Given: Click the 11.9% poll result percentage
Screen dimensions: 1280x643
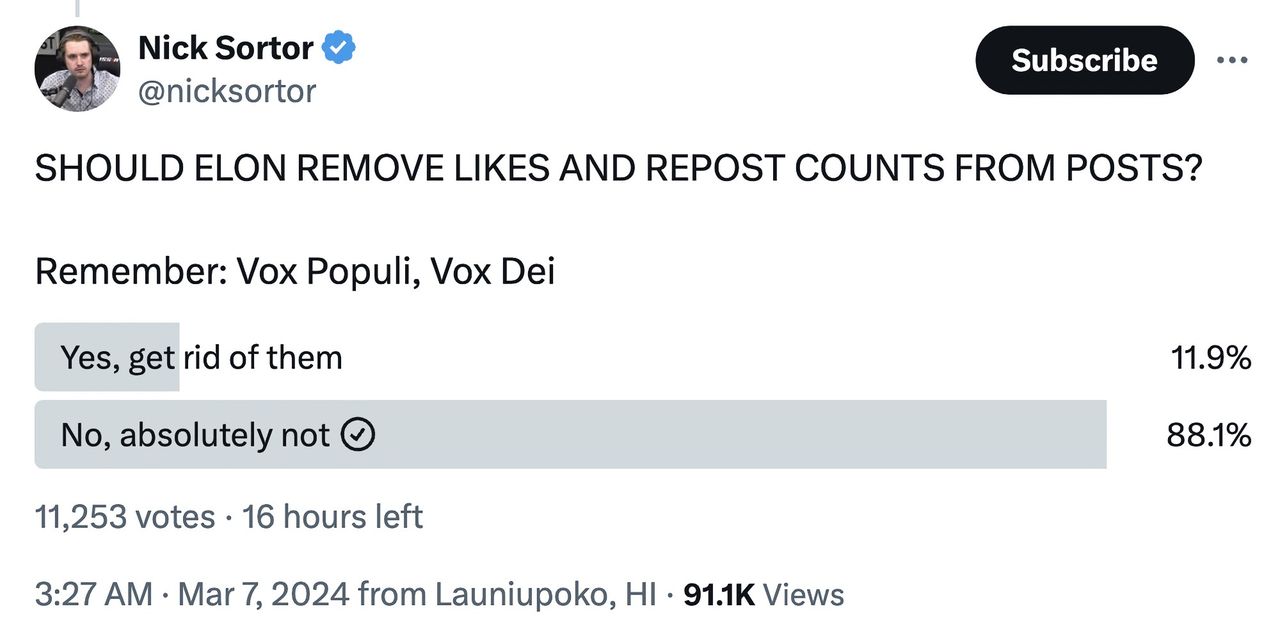Looking at the screenshot, I should 1210,357.
